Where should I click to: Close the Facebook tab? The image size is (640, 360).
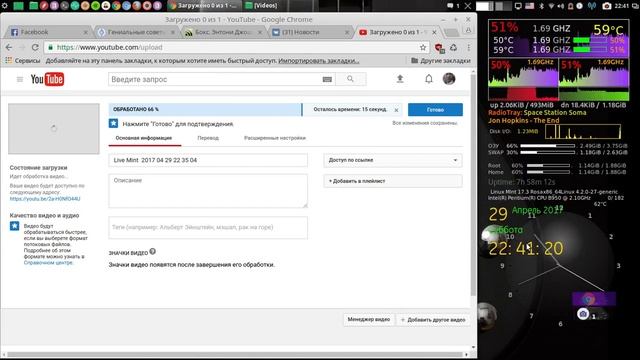point(85,32)
